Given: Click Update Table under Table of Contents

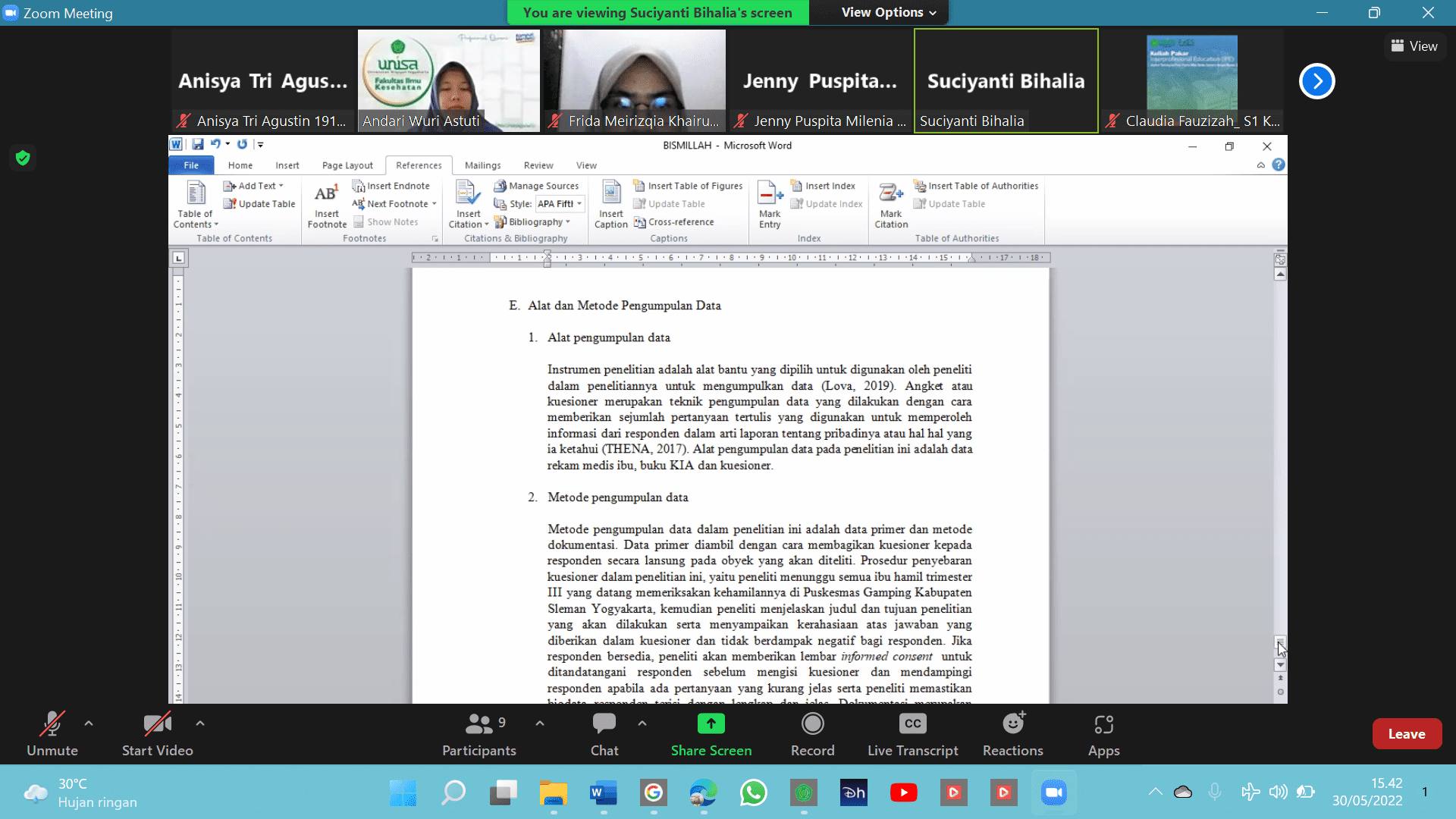Looking at the screenshot, I should click(x=259, y=204).
